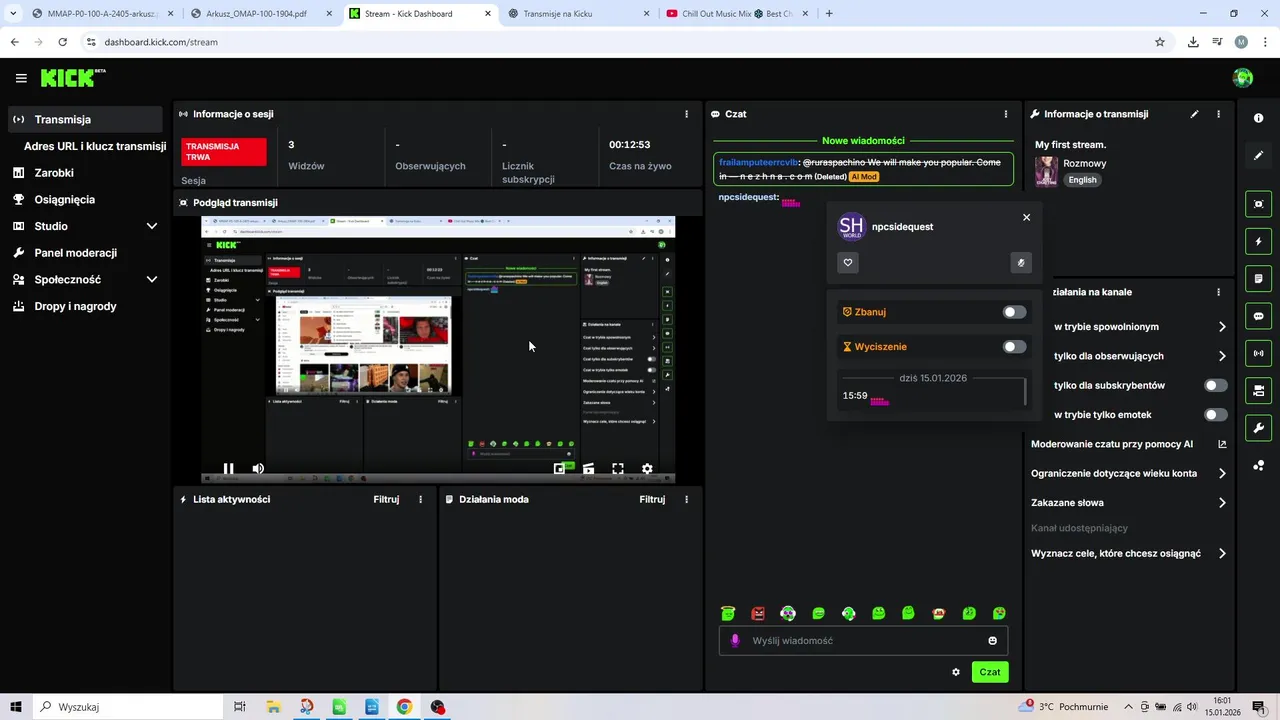Click the three-dots cluster icon at sidebar bottom
Image resolution: width=1280 pixels, height=720 pixels.
point(1258,465)
